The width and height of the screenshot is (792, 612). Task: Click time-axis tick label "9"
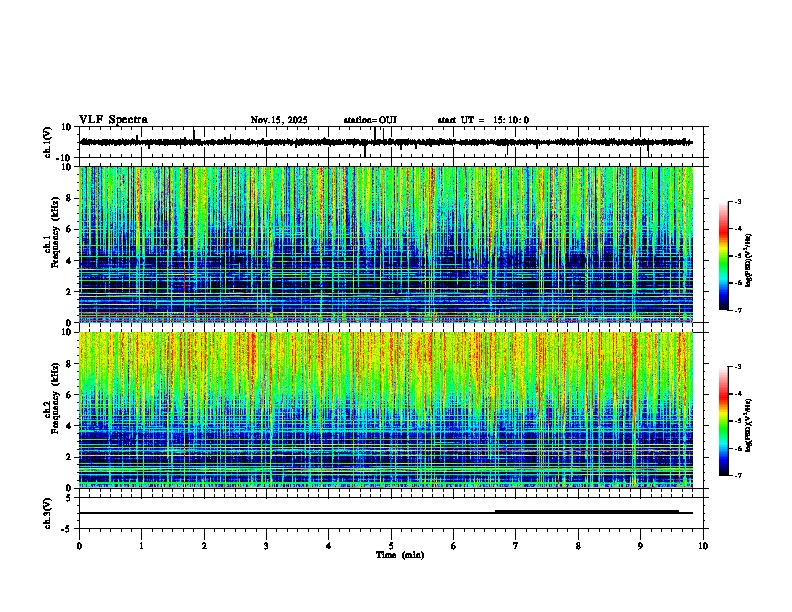click(x=640, y=546)
